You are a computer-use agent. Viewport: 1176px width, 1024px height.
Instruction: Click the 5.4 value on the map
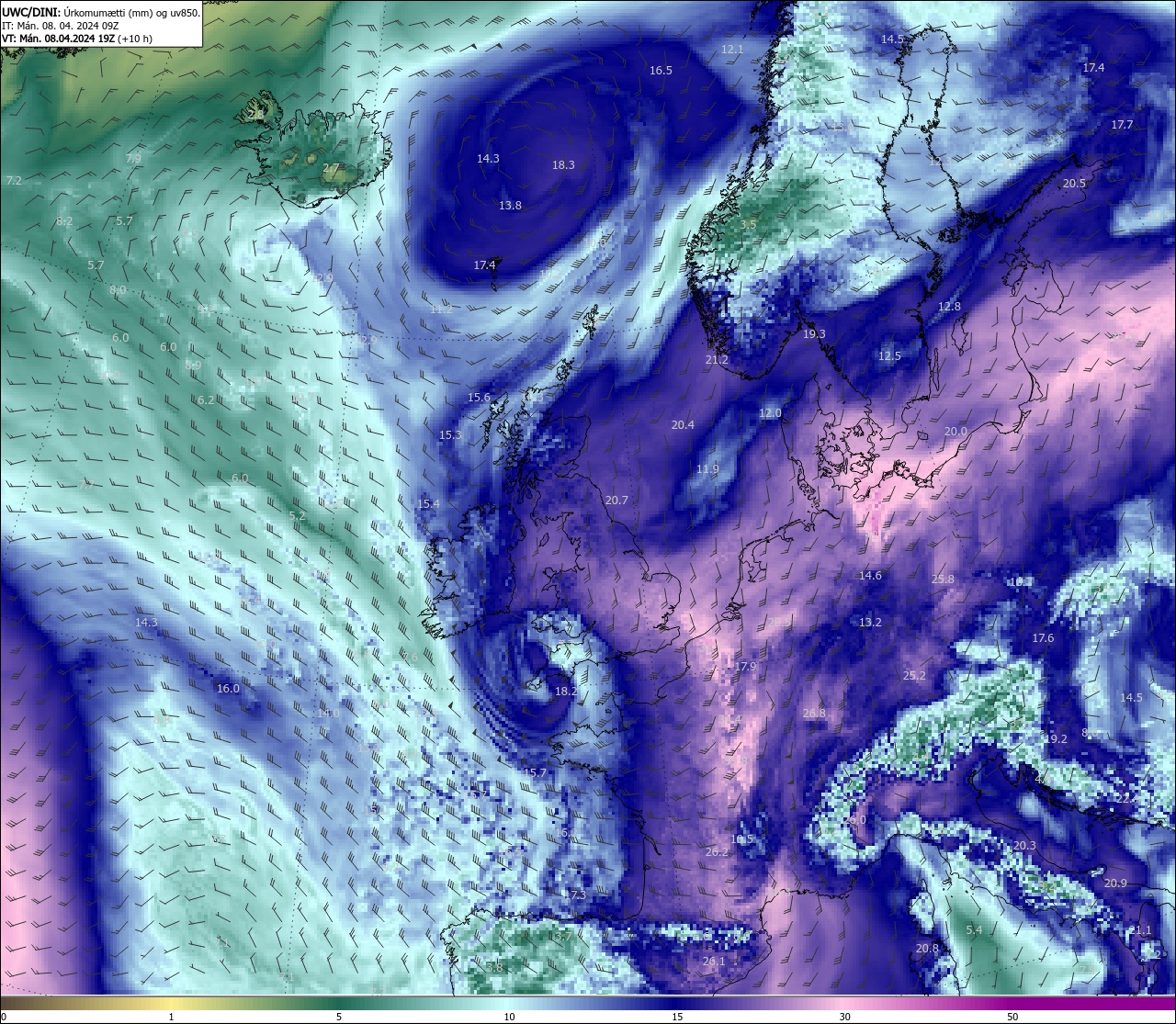click(x=974, y=930)
